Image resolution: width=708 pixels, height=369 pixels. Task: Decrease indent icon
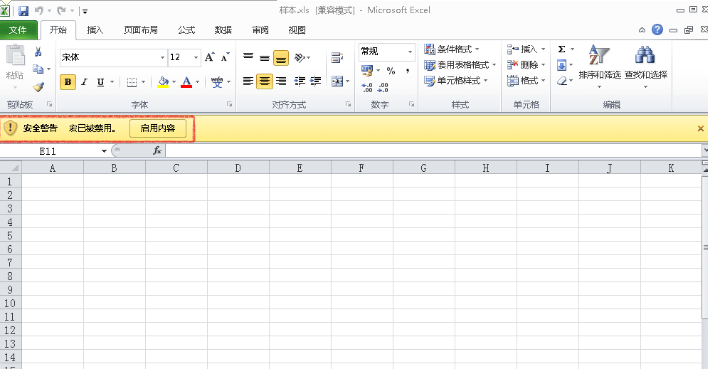tap(299, 81)
